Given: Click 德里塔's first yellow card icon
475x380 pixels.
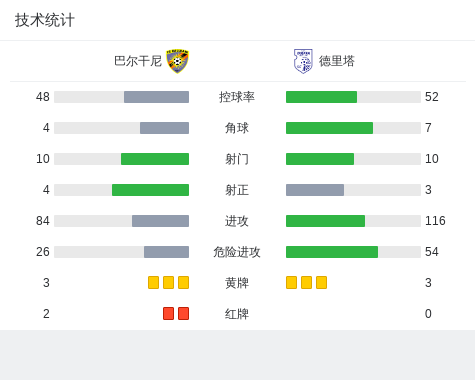Looking at the screenshot, I should pos(291,282).
